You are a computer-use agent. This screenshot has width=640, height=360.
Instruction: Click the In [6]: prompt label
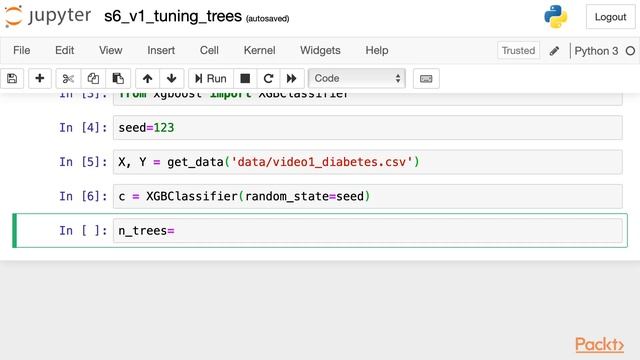[83, 196]
